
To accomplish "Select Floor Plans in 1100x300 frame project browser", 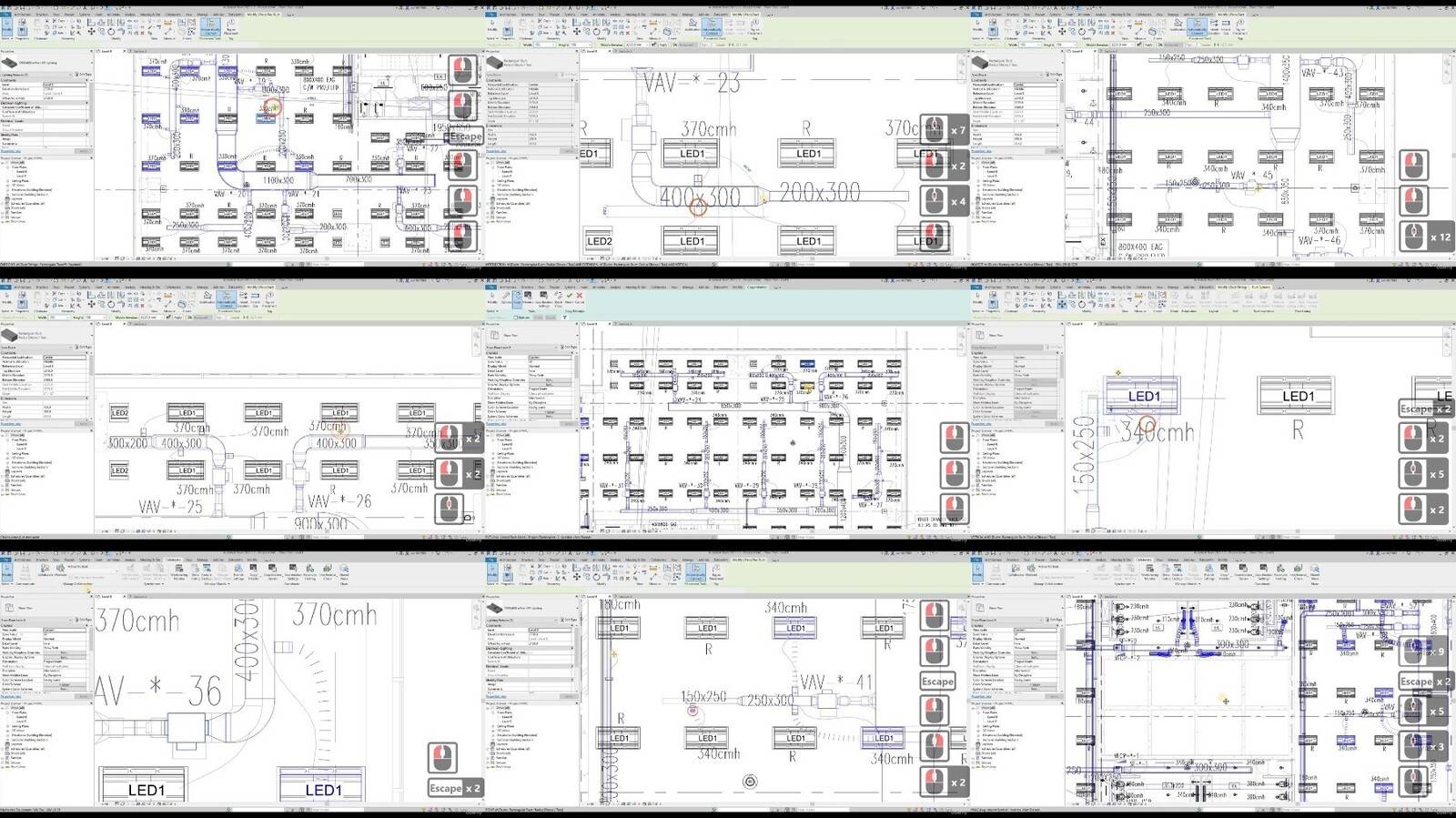I will tap(20, 167).
